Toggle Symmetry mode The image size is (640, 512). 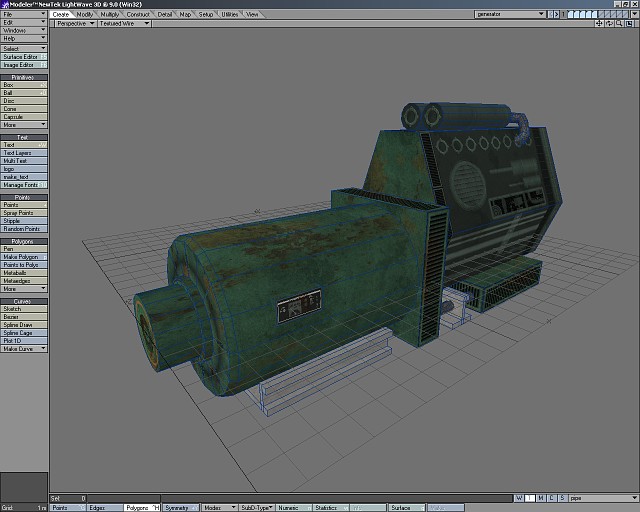(x=181, y=508)
